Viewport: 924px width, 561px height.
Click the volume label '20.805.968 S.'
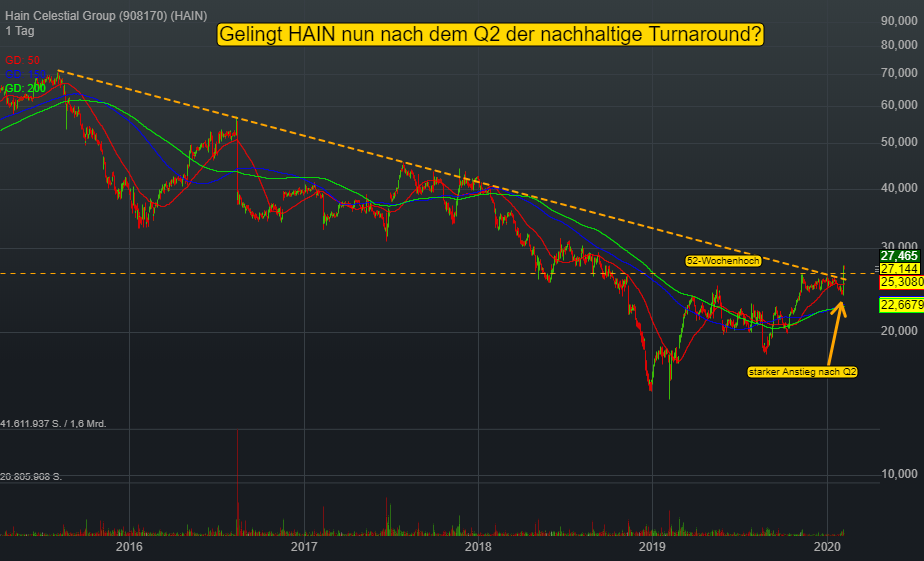(x=31, y=476)
